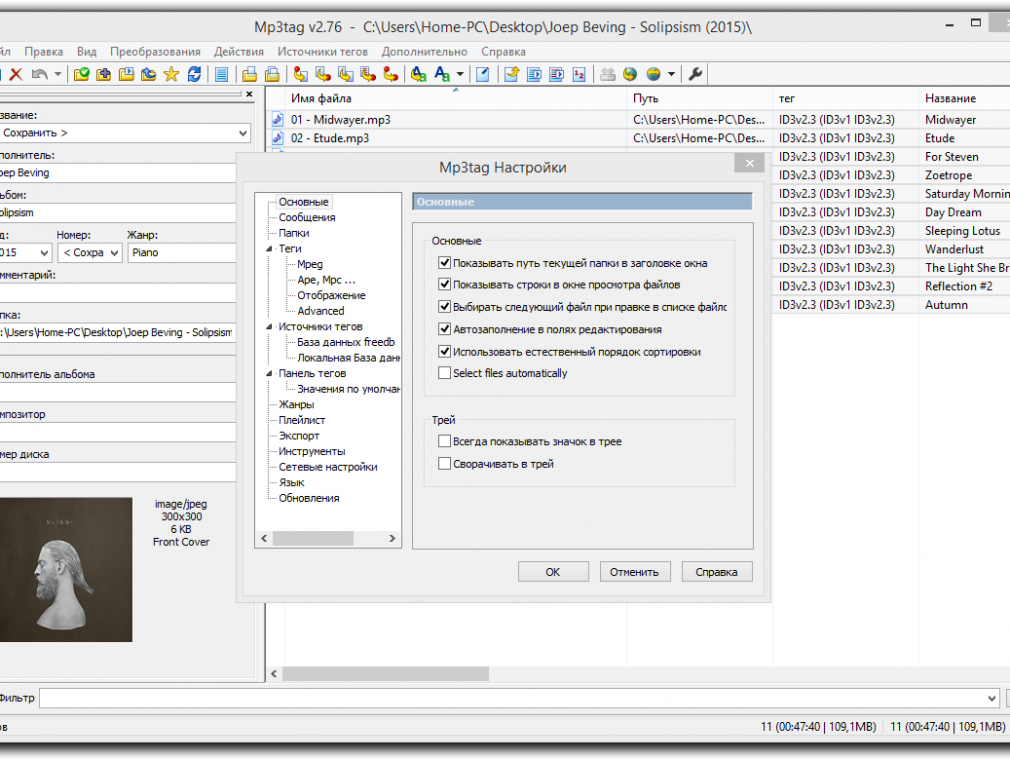Click the file list horizontal scrollbar thumb

pos(385,674)
